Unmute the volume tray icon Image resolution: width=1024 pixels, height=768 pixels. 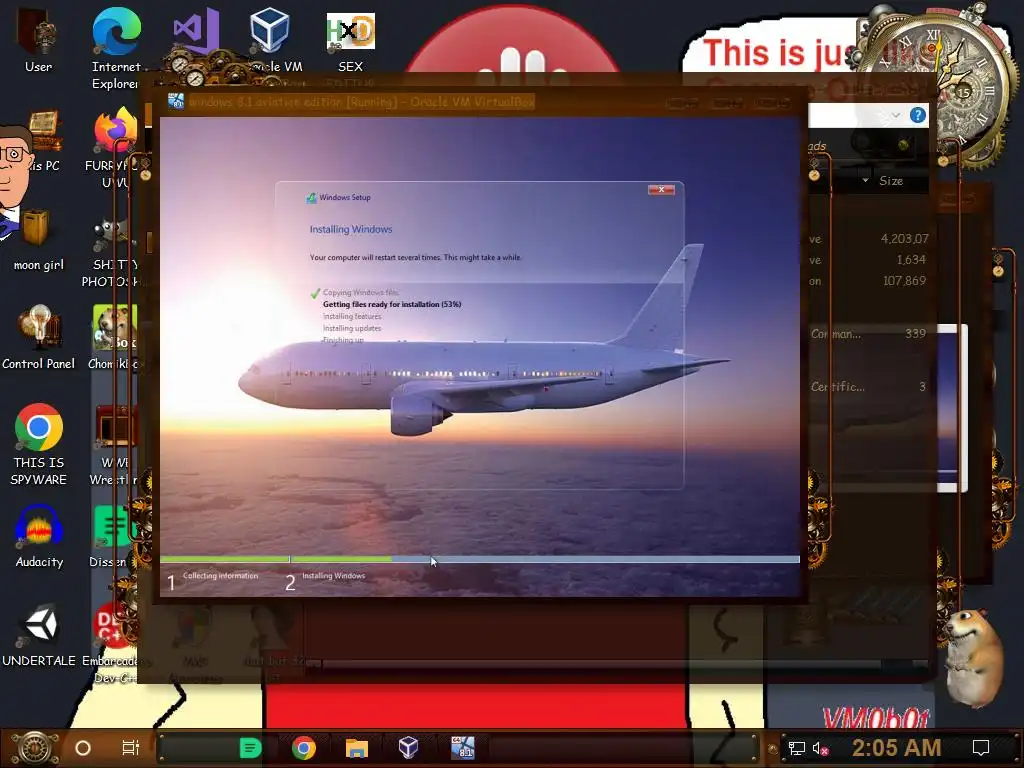pyautogui.click(x=820, y=748)
